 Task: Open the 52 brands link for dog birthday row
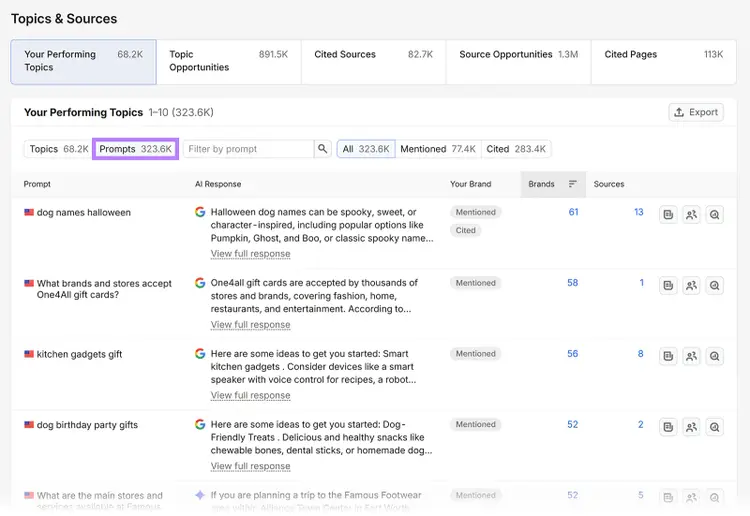pos(573,424)
